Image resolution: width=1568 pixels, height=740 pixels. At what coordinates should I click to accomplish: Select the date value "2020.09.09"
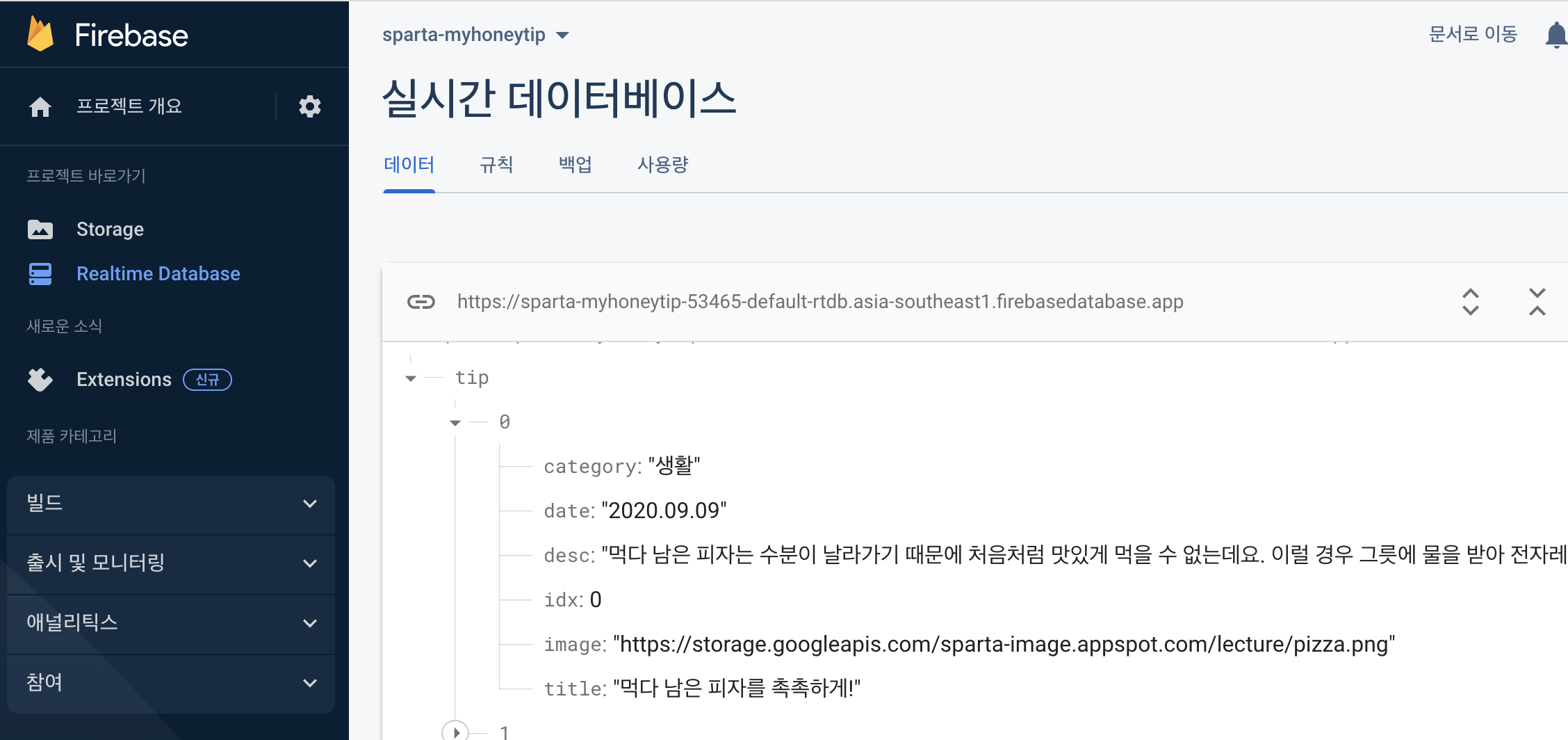[x=664, y=510]
